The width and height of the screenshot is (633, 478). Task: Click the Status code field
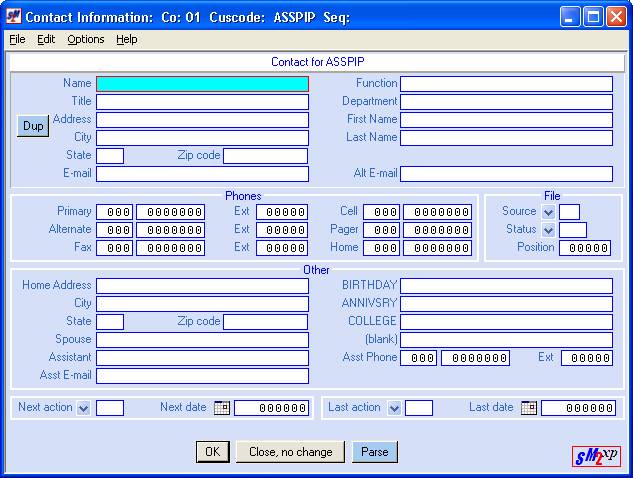(x=573, y=230)
